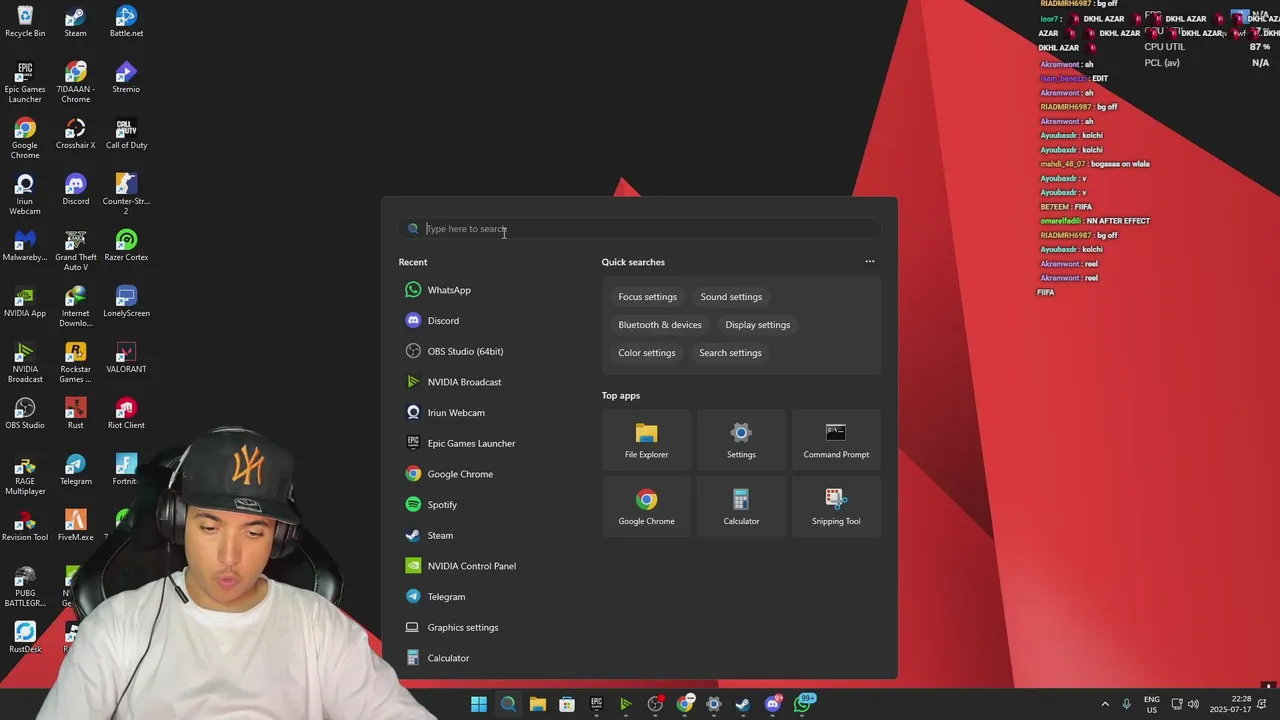
Task: Select the Riot Client desktop icon
Action: 126,414
